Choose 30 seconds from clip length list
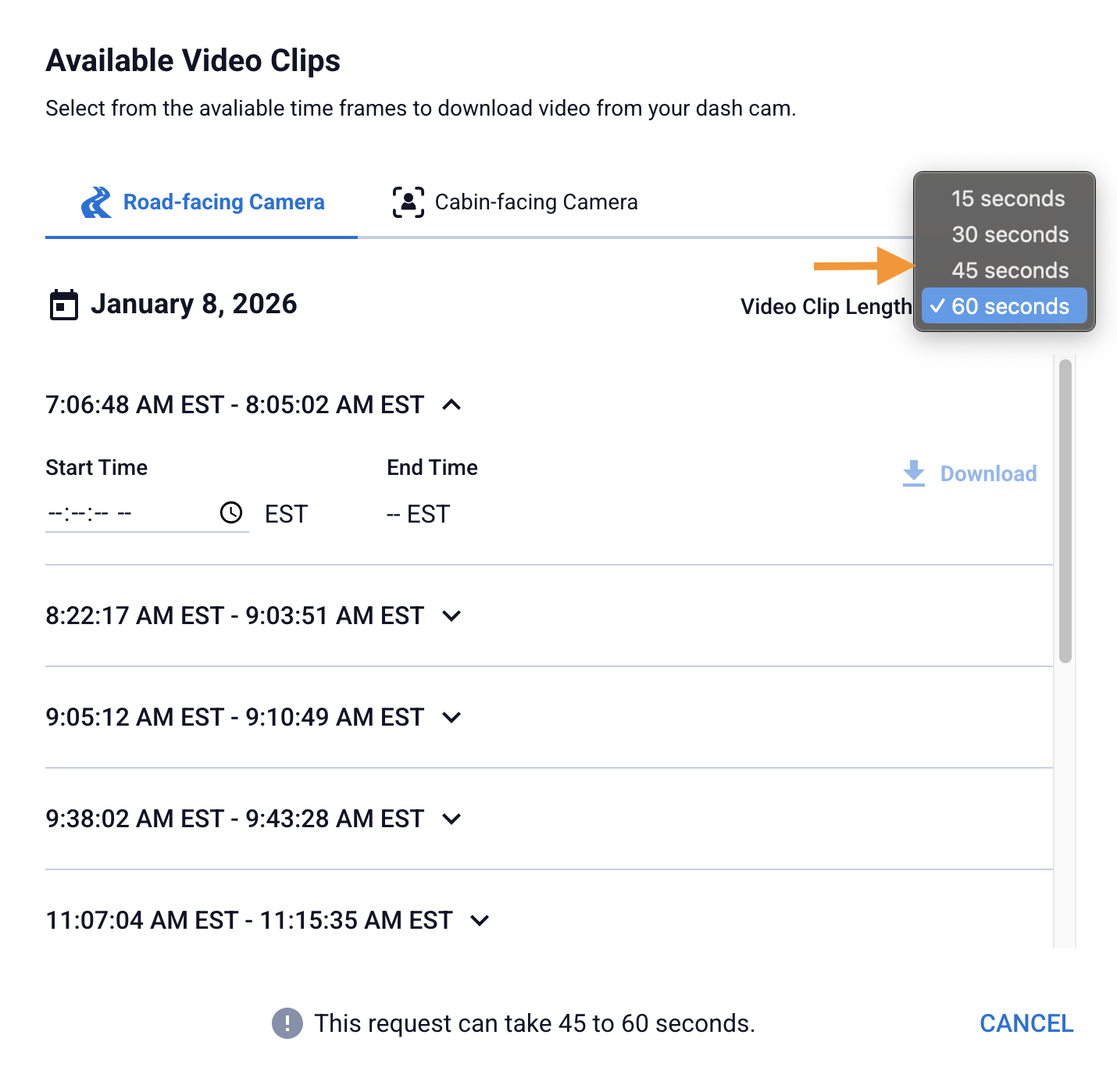1117x1092 pixels. 1009,235
